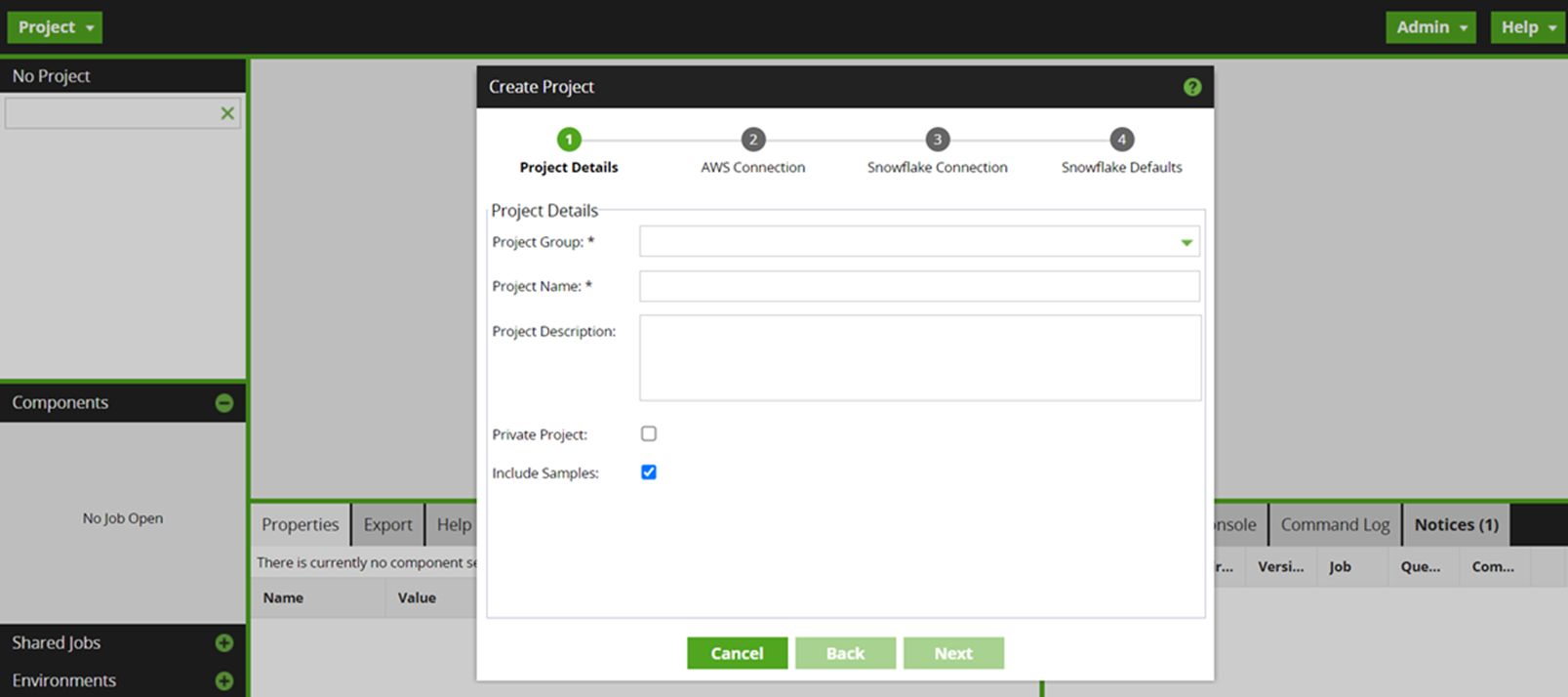The width and height of the screenshot is (1568, 697).
Task: Switch to the Properties tab
Action: [x=300, y=524]
